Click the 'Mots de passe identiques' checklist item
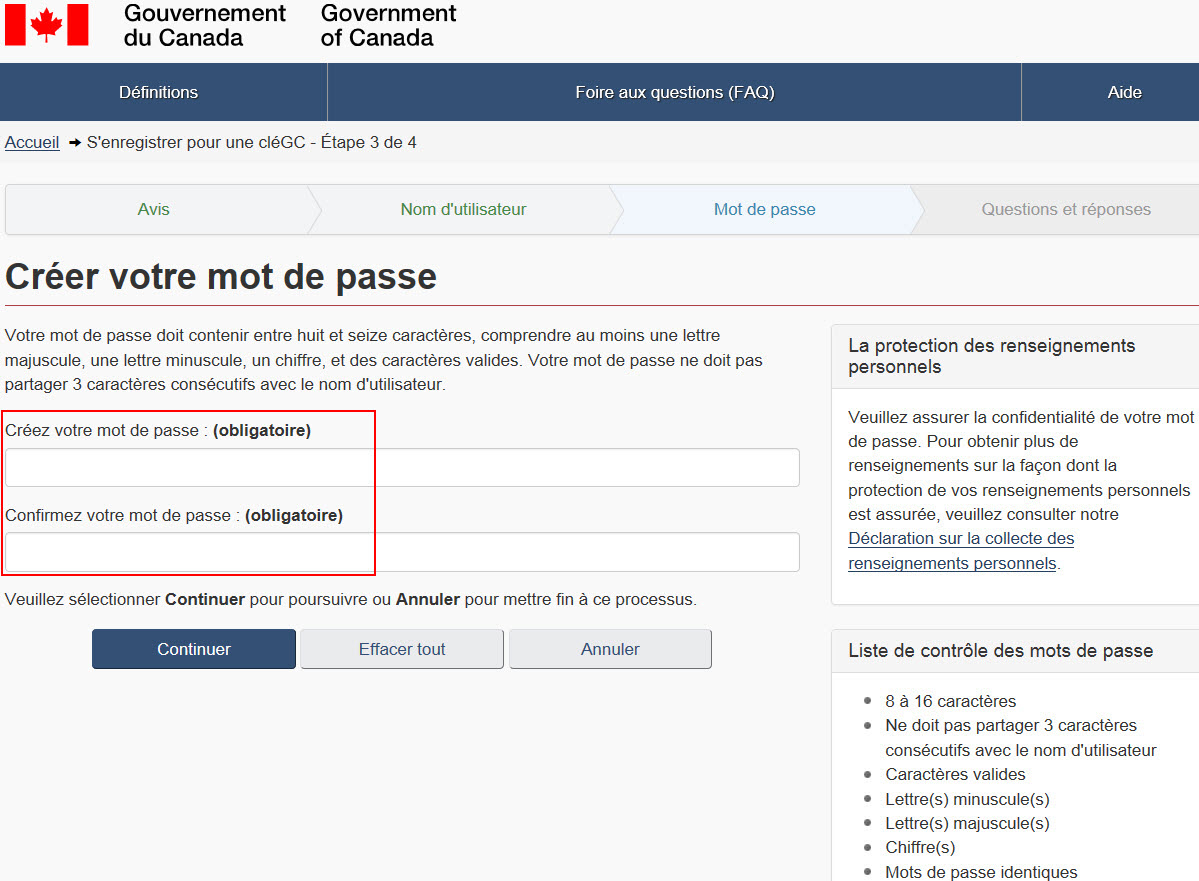This screenshot has width=1199, height=881. click(x=981, y=872)
